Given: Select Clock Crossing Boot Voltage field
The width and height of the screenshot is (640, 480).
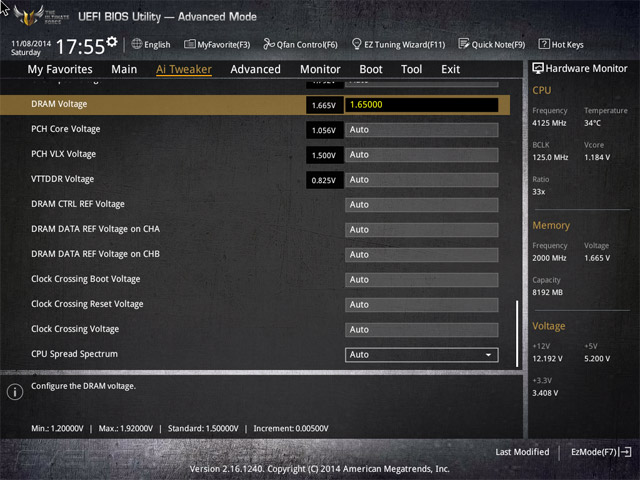Looking at the screenshot, I should click(x=422, y=280).
